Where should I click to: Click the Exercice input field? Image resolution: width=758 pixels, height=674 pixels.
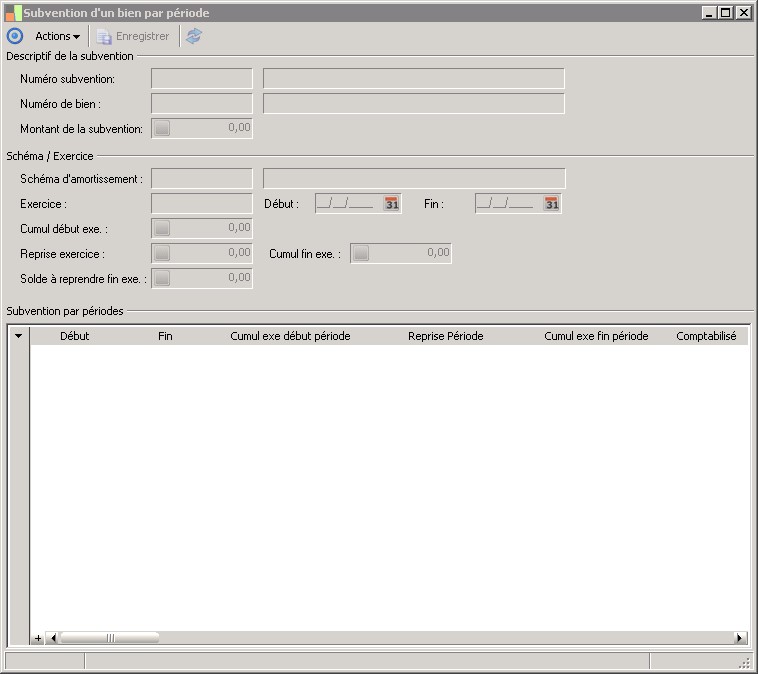tap(202, 204)
